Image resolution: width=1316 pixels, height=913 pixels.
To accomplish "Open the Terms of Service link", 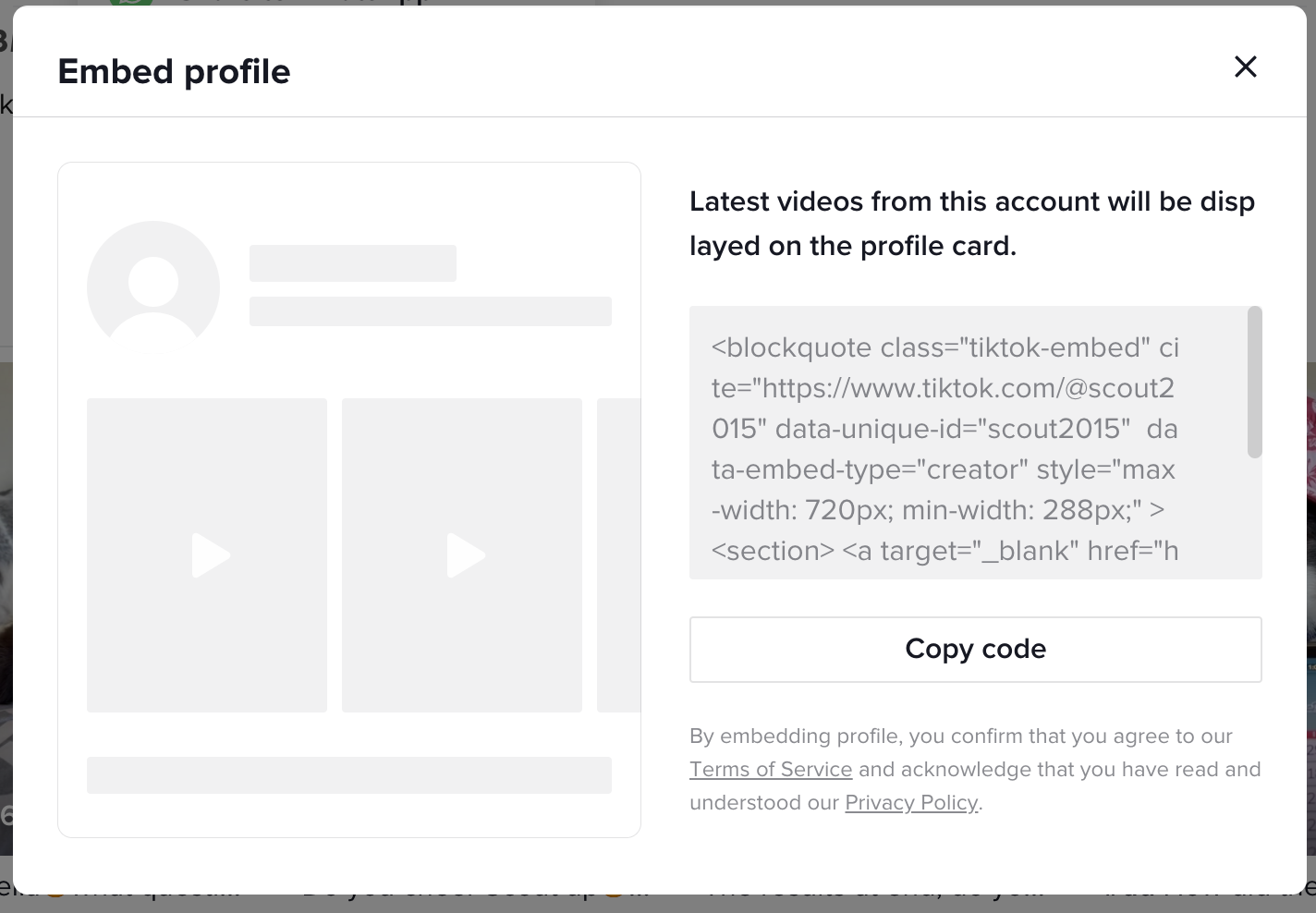I will 770,769.
